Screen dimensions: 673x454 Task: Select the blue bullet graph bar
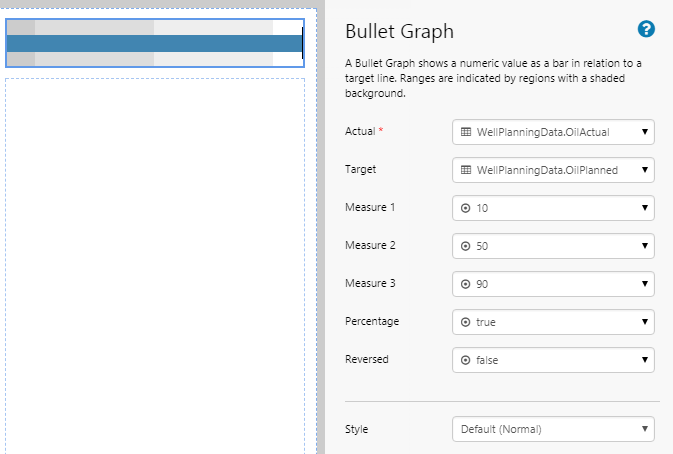coord(150,44)
